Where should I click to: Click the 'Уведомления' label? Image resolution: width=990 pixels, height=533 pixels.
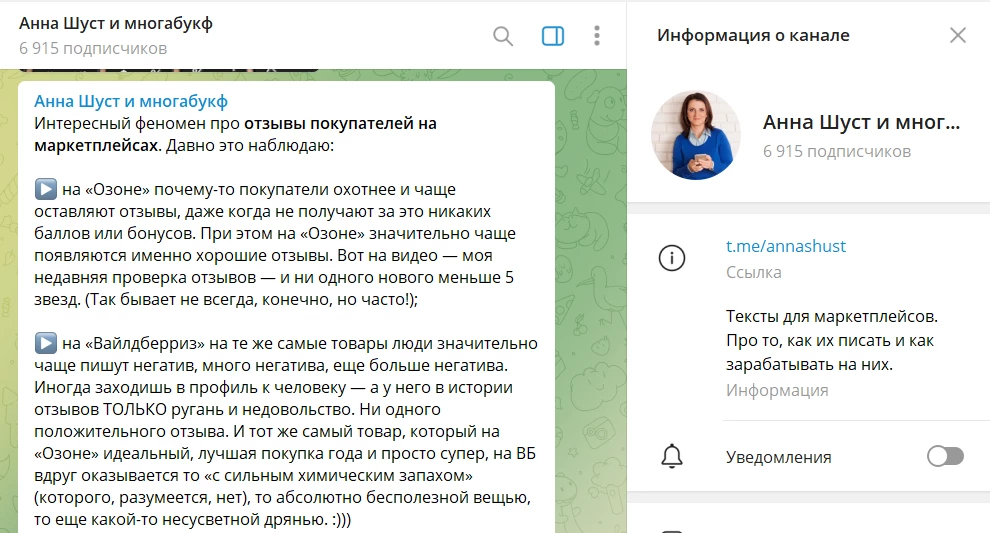coord(778,457)
